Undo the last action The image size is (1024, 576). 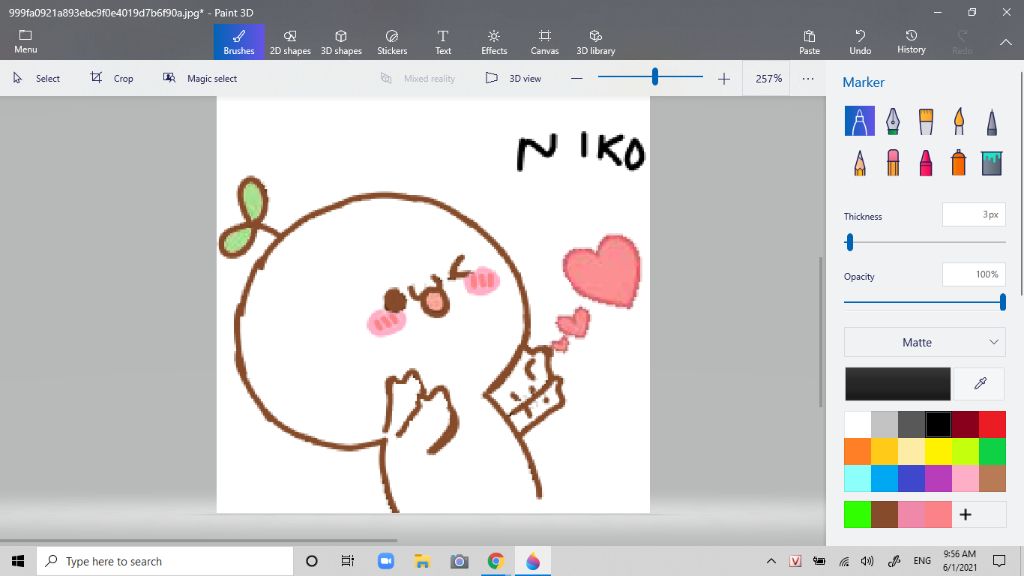tap(860, 42)
